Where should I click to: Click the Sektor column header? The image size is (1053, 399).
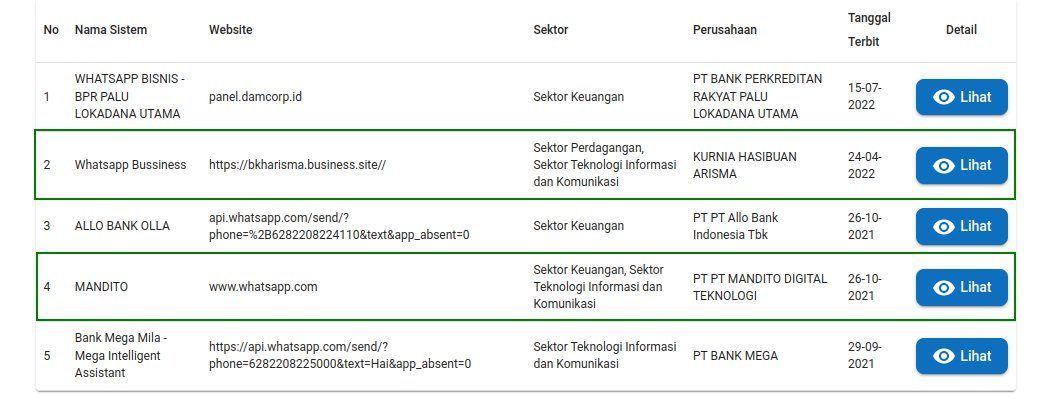click(551, 30)
